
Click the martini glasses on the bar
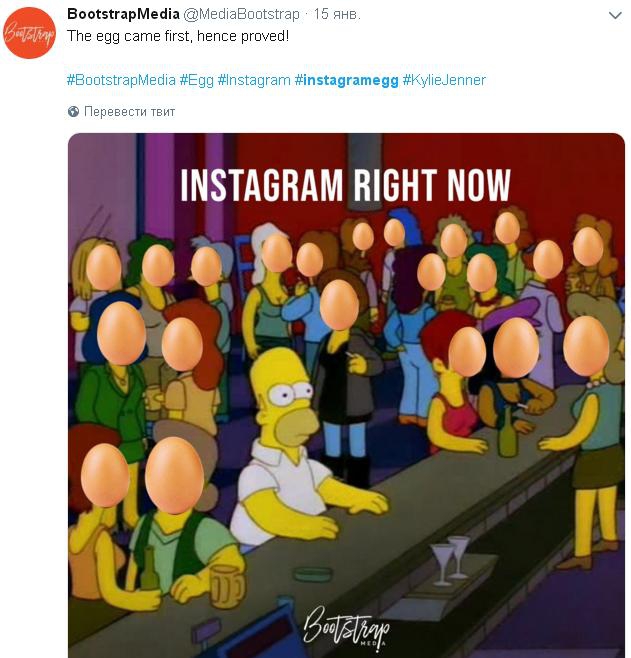pyautogui.click(x=447, y=558)
